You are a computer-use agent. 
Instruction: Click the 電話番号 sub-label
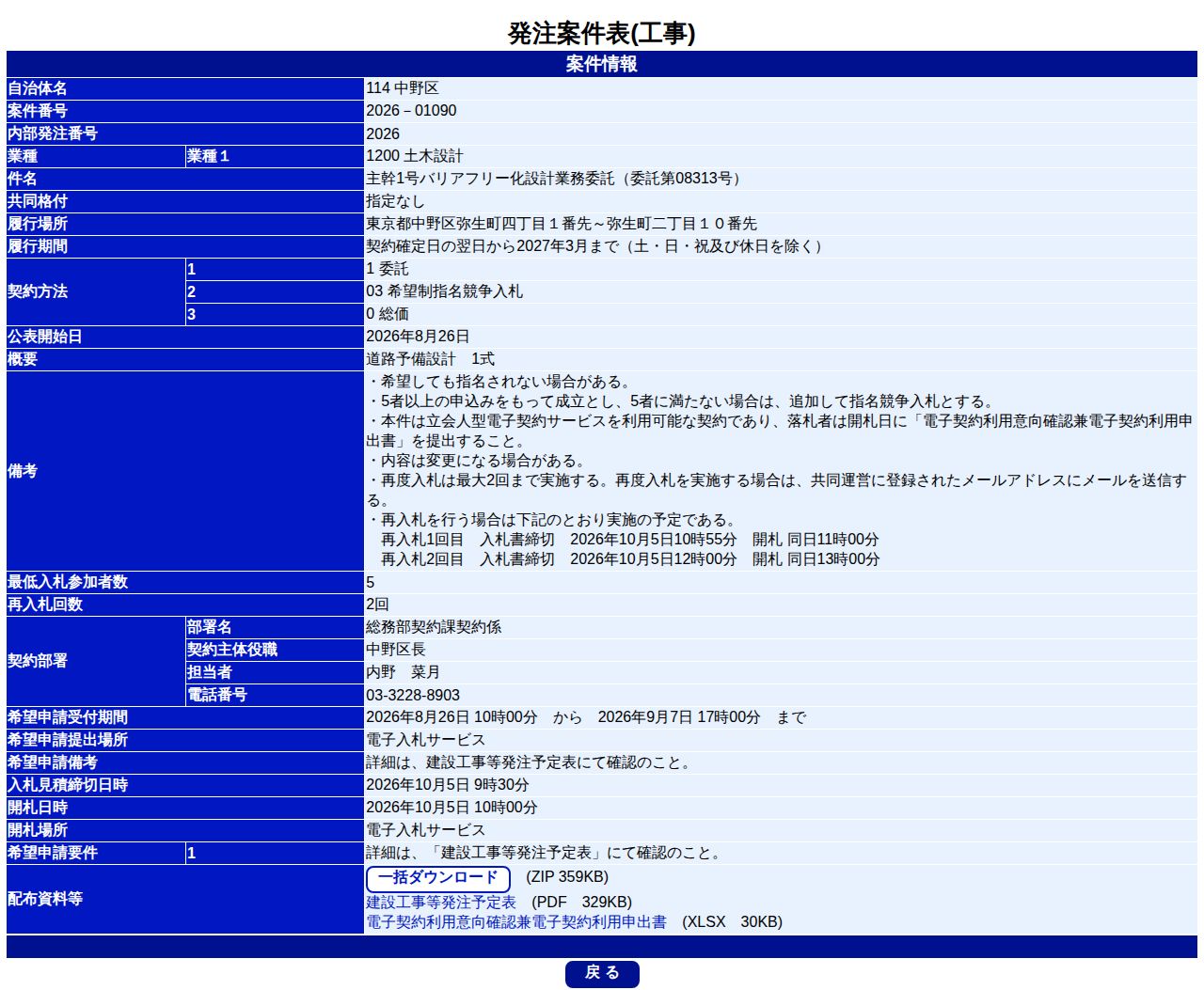217,694
